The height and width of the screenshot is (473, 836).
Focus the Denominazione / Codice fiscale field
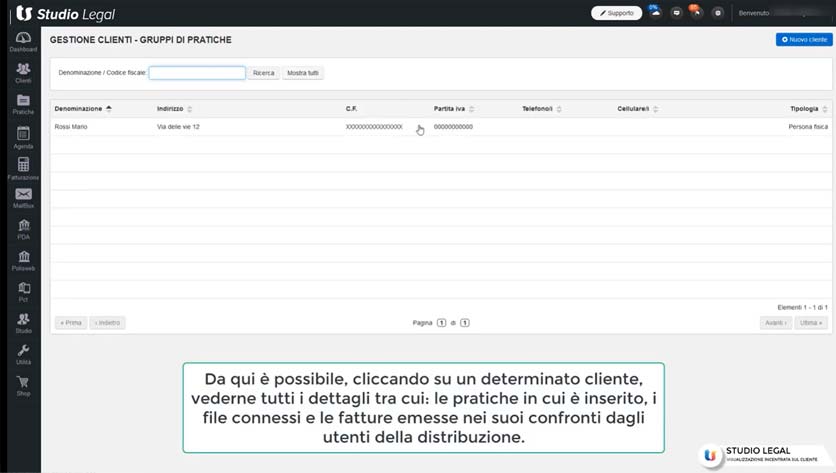(x=197, y=73)
